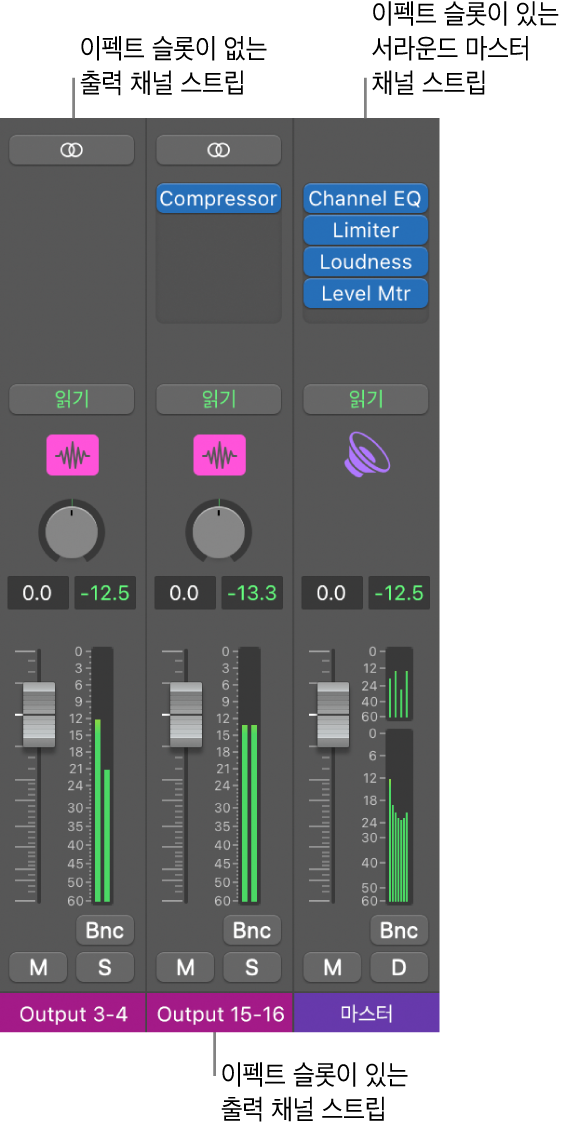Click the volume fader on Output 15-16
This screenshot has height=1133, width=569.
click(x=186, y=714)
